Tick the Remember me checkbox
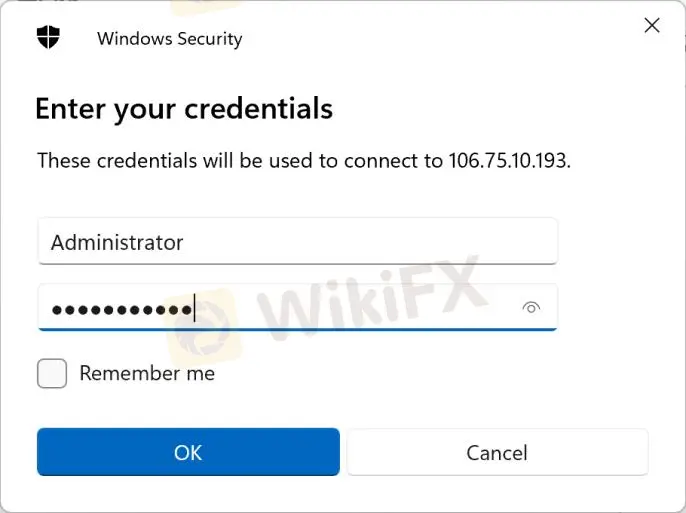Viewport: 686px width, 513px height. (52, 373)
